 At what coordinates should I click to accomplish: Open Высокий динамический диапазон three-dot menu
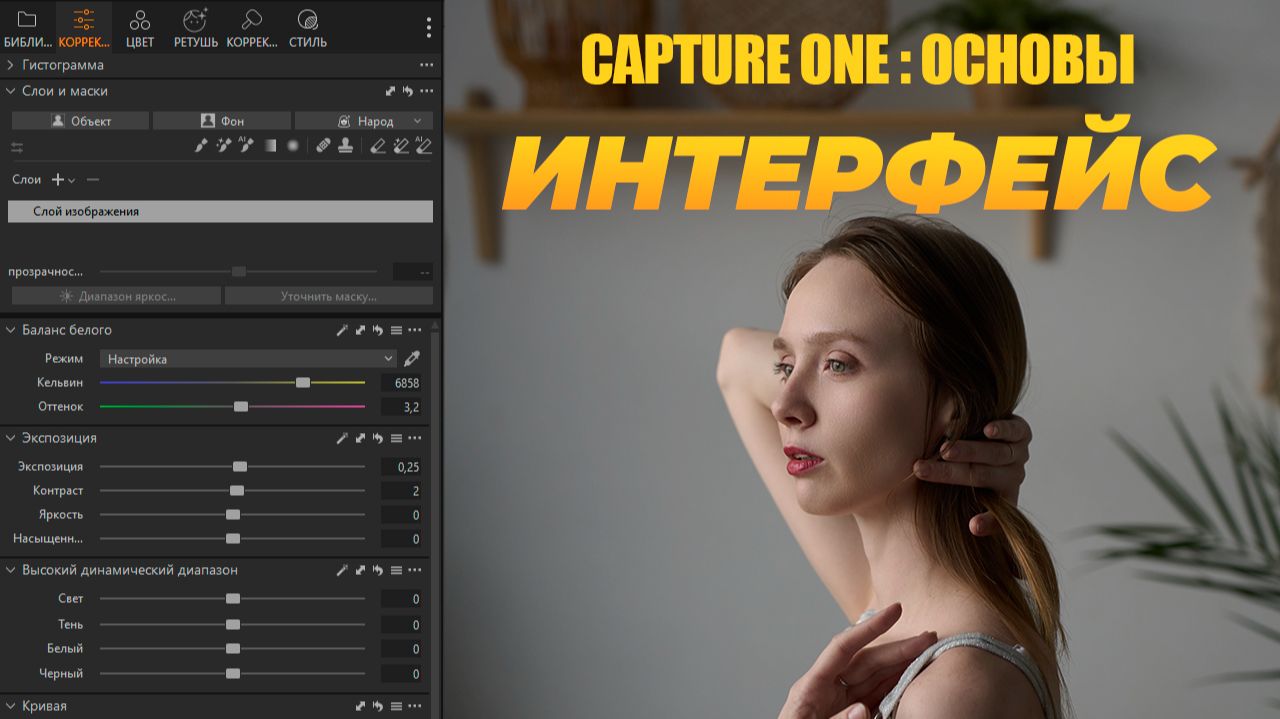(x=415, y=570)
